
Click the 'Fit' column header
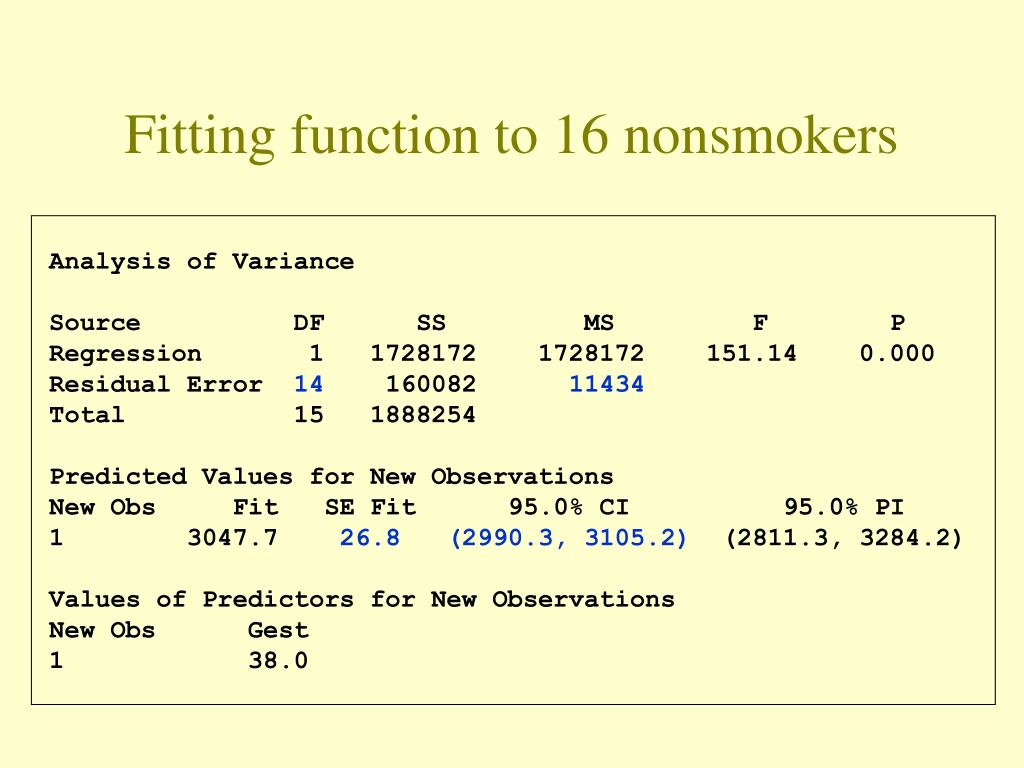(256, 507)
